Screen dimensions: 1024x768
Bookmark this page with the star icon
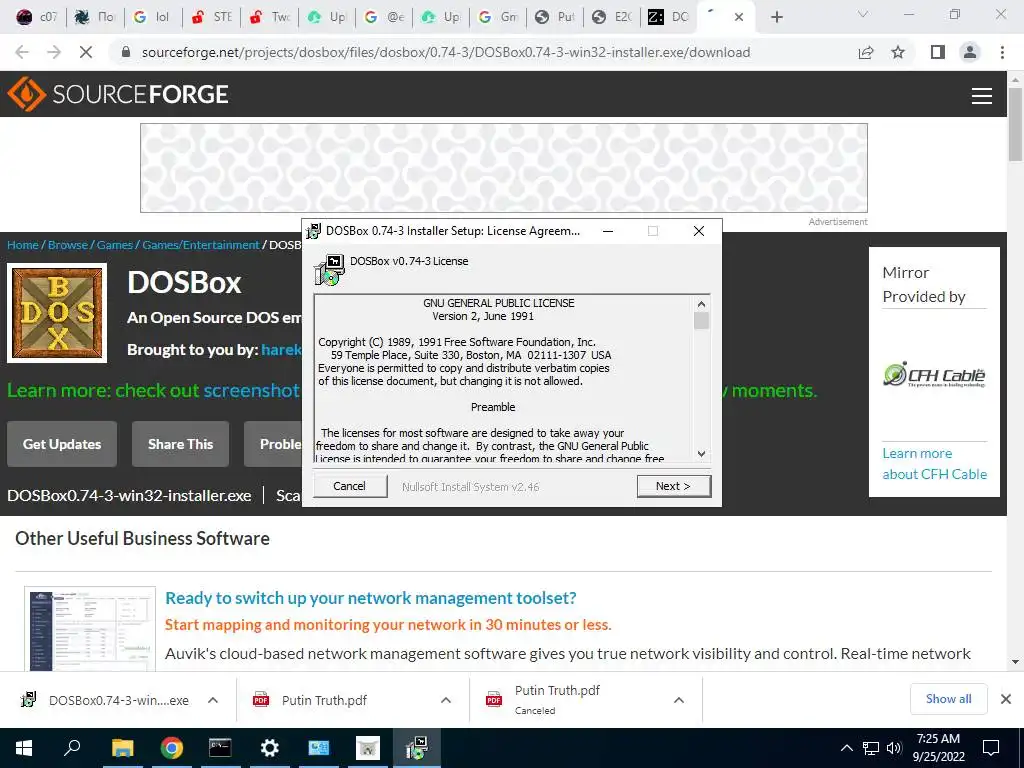[898, 52]
